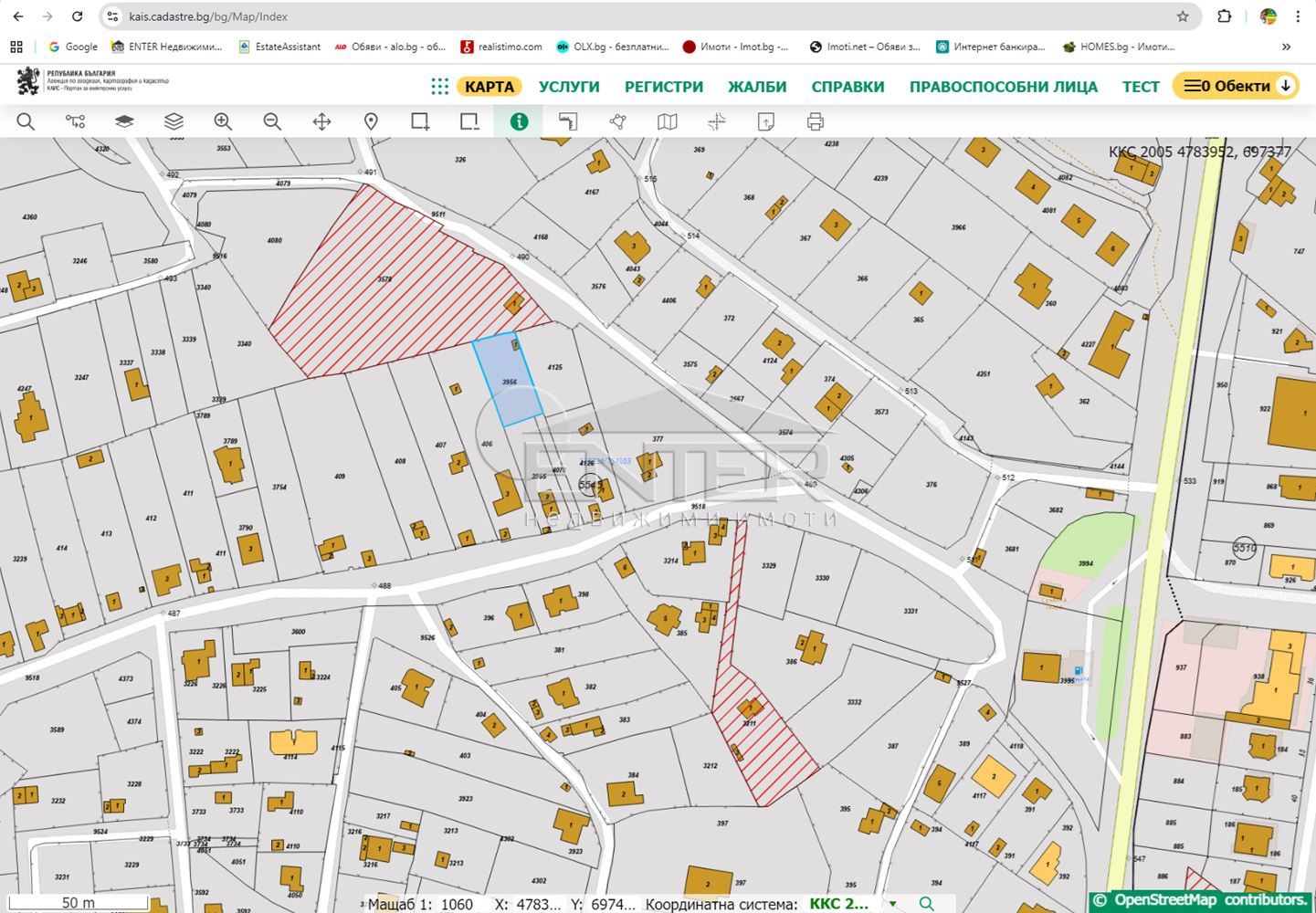Click the measure ruler tool icon

(568, 121)
